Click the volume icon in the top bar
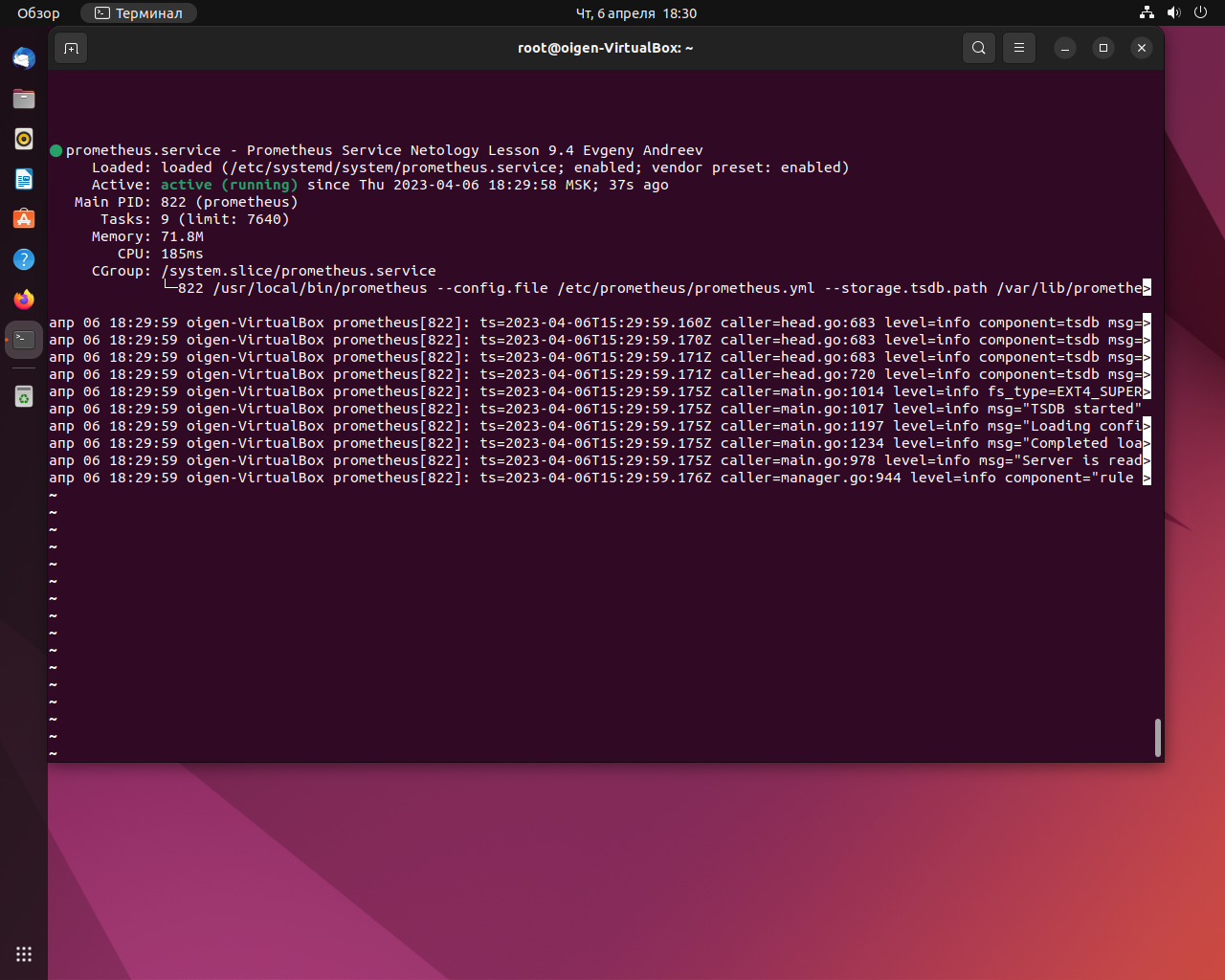Image resolution: width=1225 pixels, height=980 pixels. (1173, 12)
